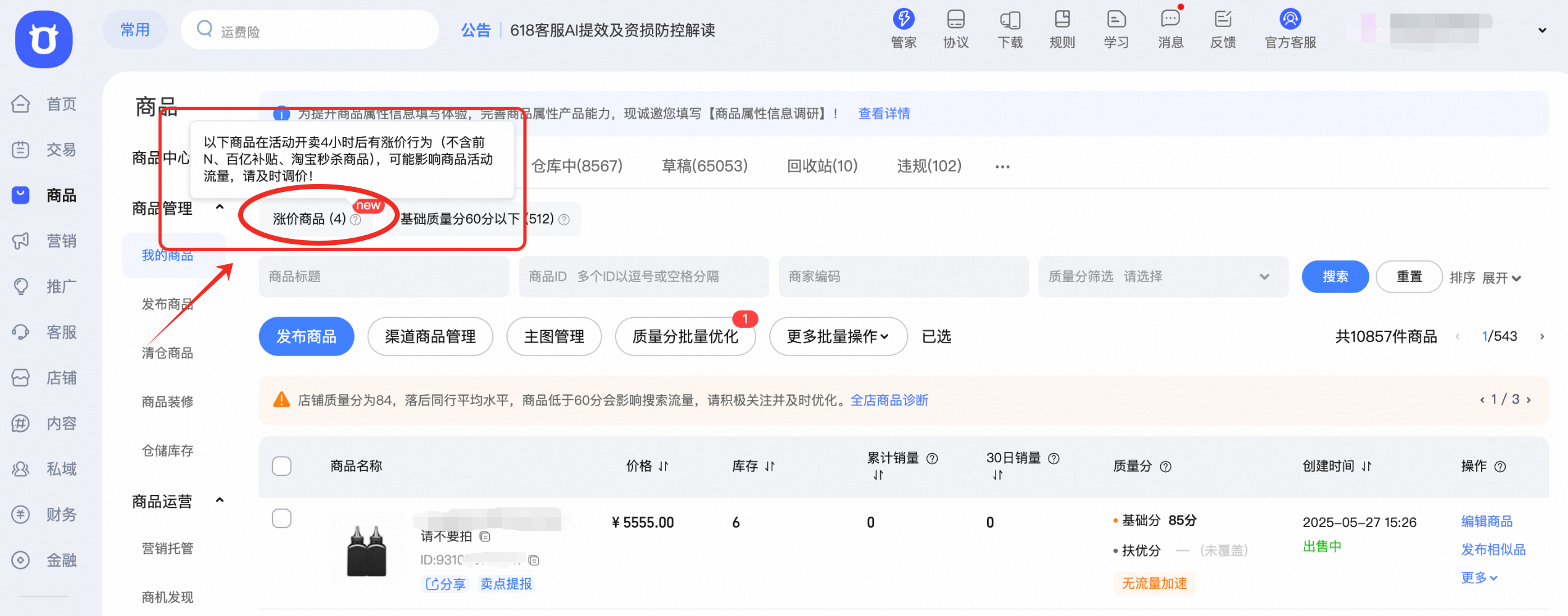Collapse 商品运营 section
This screenshot has width=1568, height=616.
pyautogui.click(x=220, y=501)
